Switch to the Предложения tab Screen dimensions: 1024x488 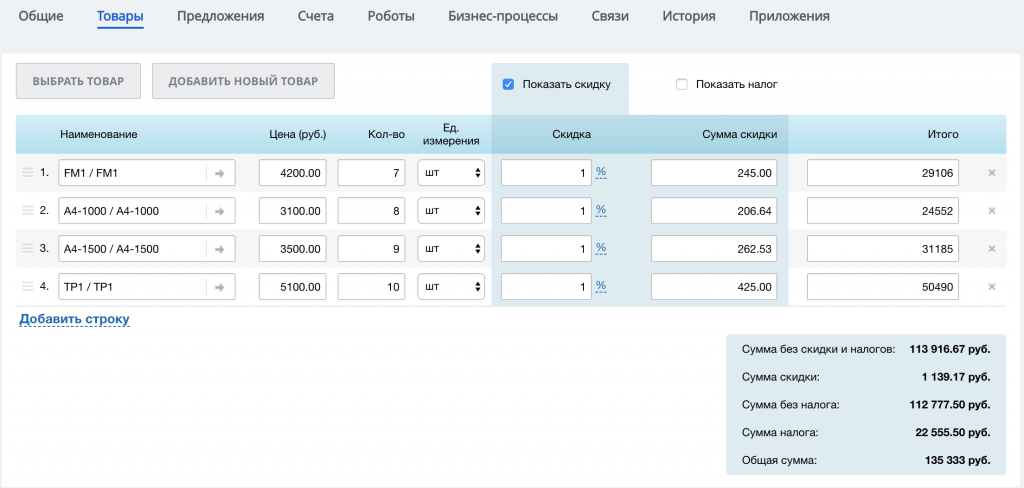[x=220, y=17]
